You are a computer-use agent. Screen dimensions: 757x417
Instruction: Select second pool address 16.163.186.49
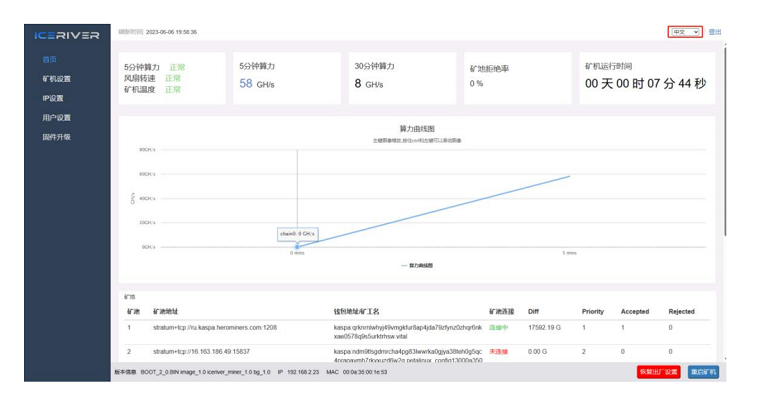(x=201, y=352)
